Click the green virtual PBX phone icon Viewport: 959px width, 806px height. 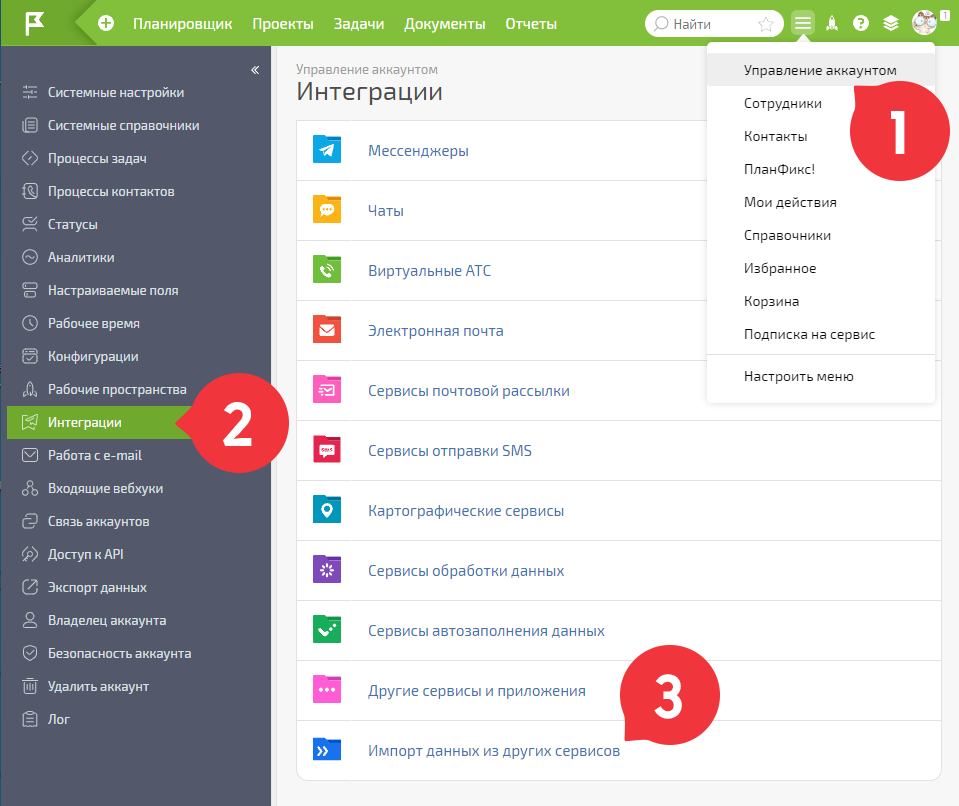[x=327, y=269]
